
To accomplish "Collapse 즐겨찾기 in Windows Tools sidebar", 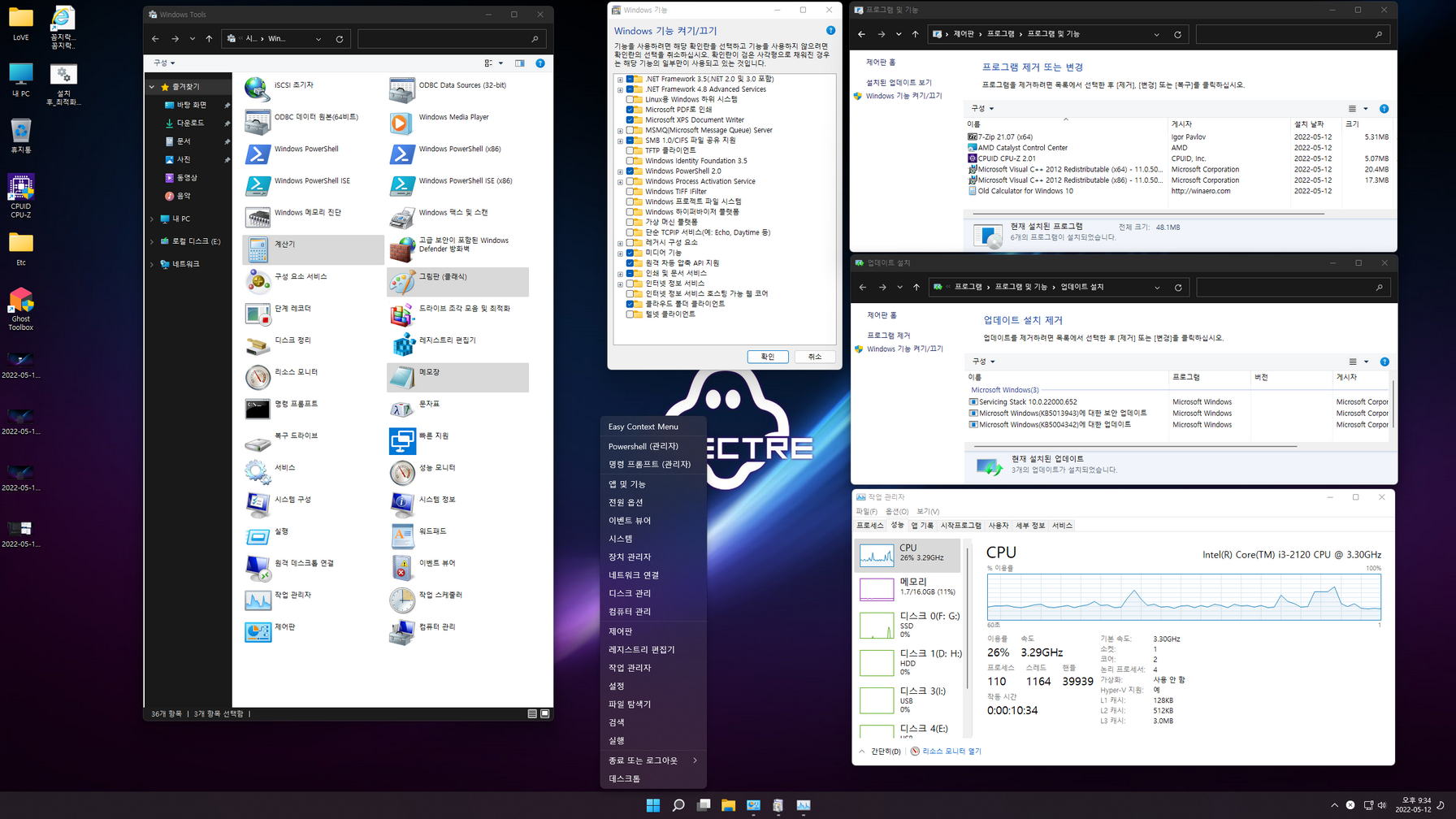I will coord(152,87).
